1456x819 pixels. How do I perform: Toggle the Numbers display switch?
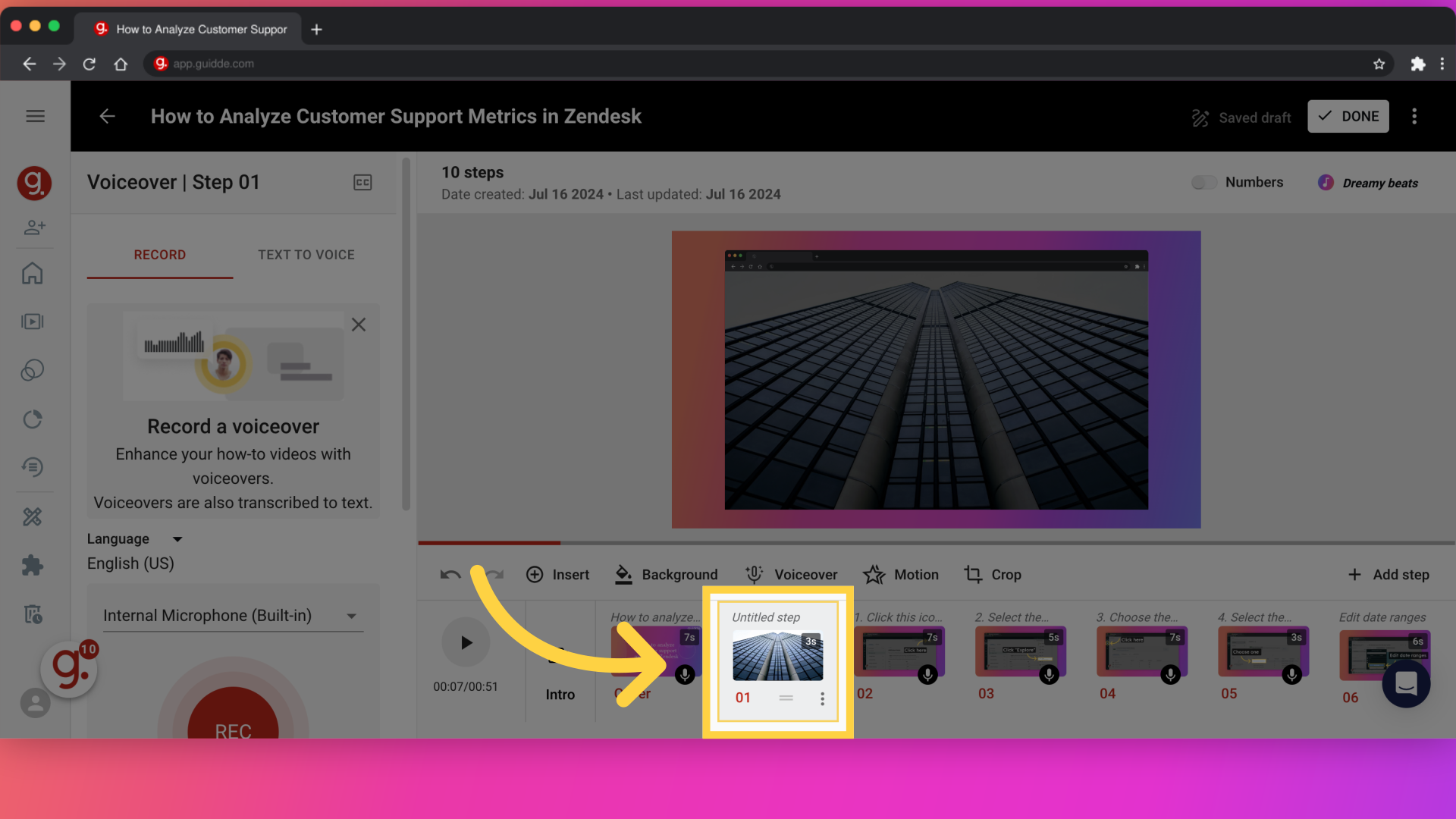pos(1203,183)
